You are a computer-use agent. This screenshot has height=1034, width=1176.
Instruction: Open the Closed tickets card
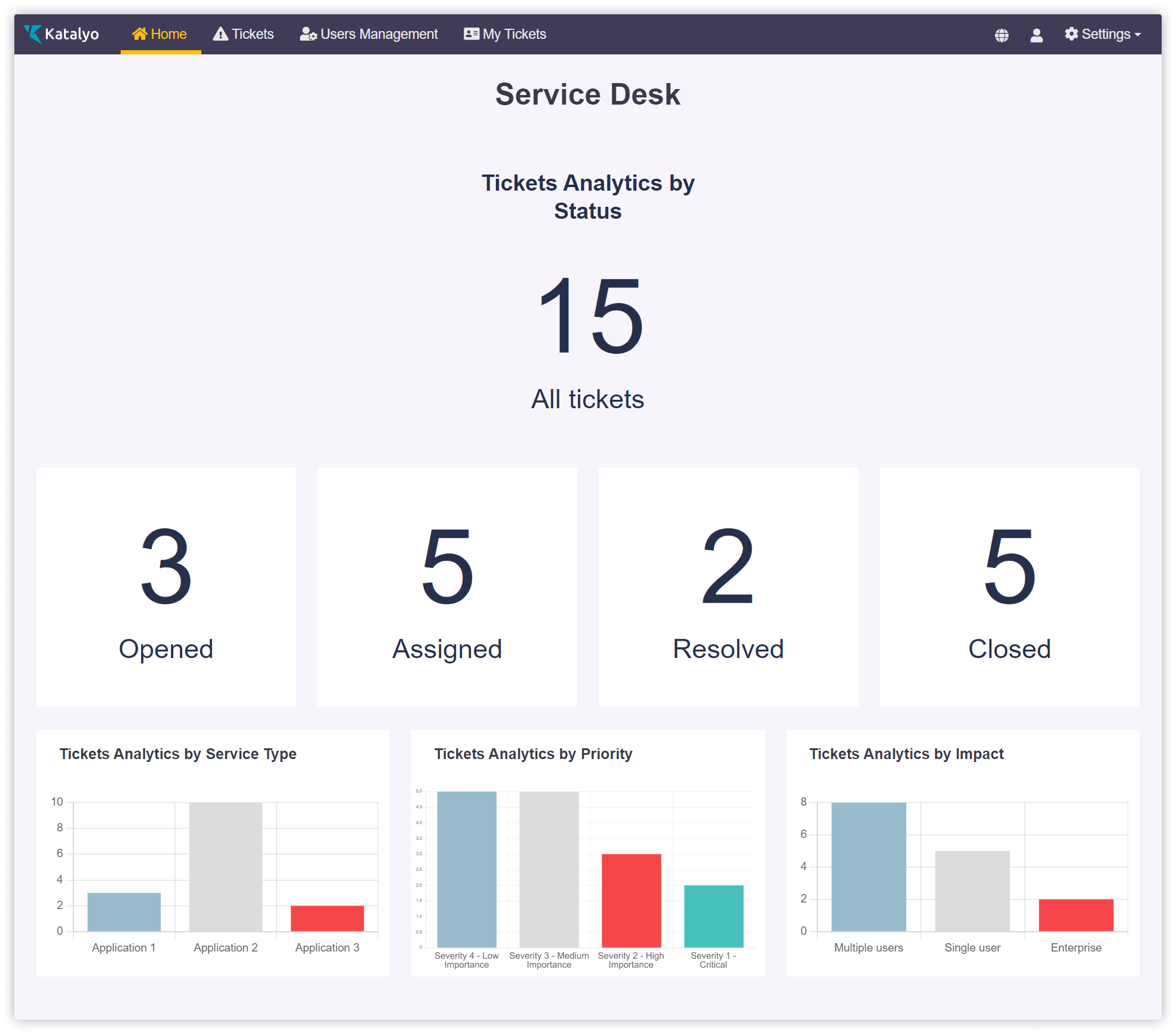point(1009,587)
